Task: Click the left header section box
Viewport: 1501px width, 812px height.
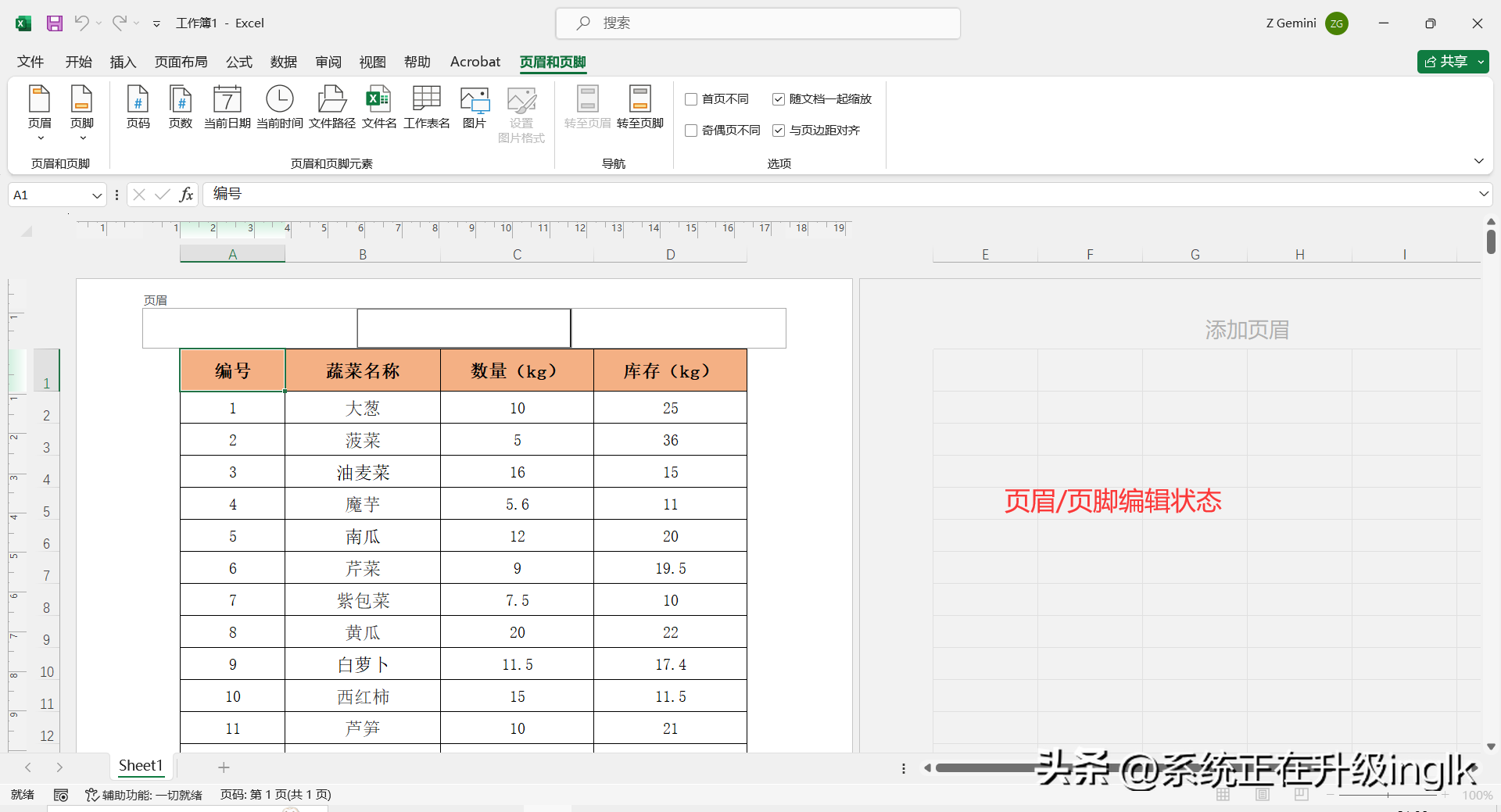Action: click(x=250, y=328)
